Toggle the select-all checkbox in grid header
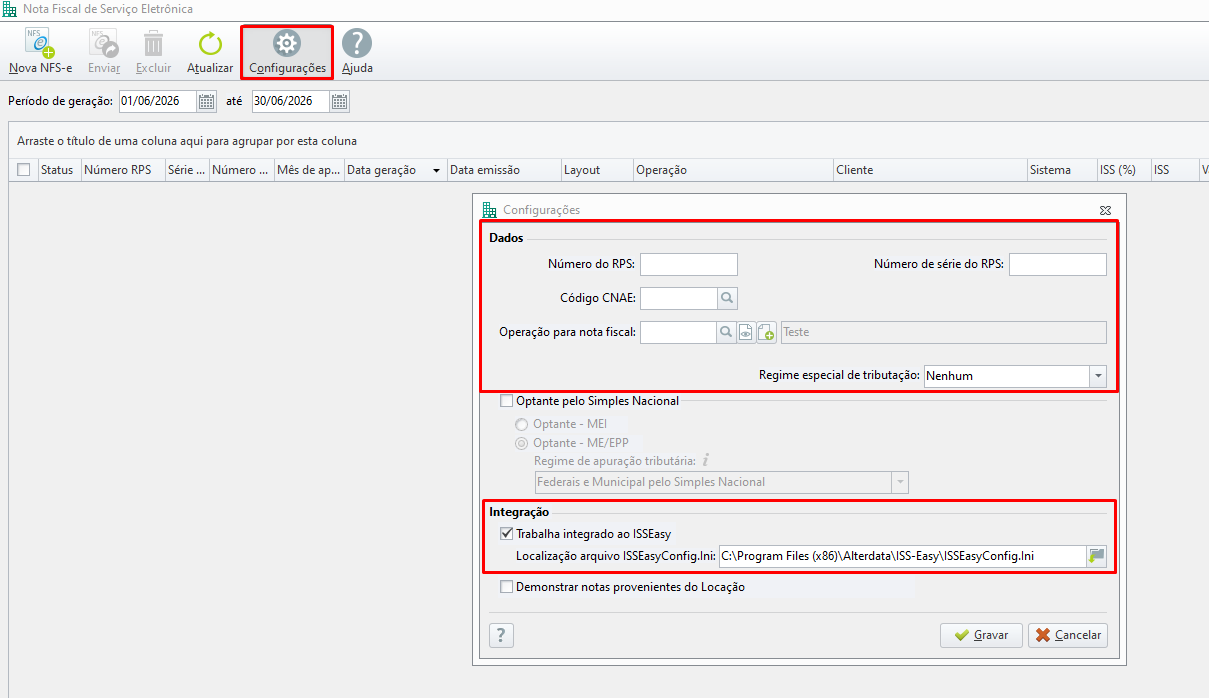The height and width of the screenshot is (698, 1209). pos(24,170)
